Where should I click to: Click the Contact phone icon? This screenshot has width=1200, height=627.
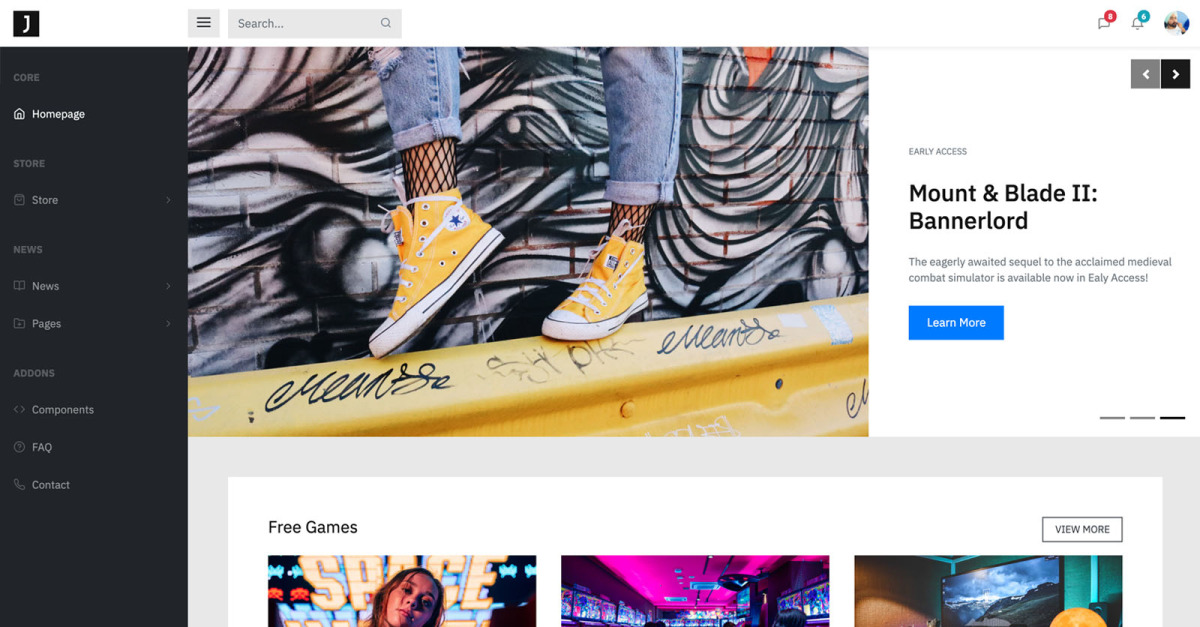(19, 485)
